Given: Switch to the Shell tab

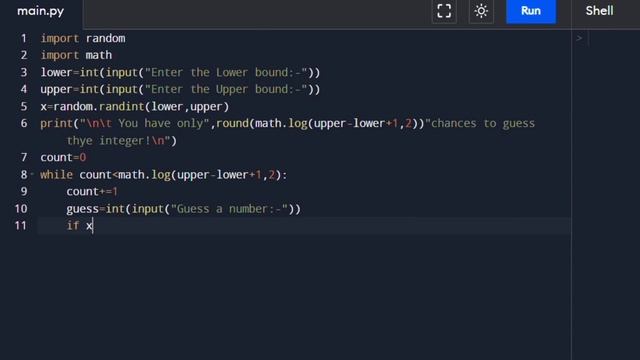Looking at the screenshot, I should (599, 11).
